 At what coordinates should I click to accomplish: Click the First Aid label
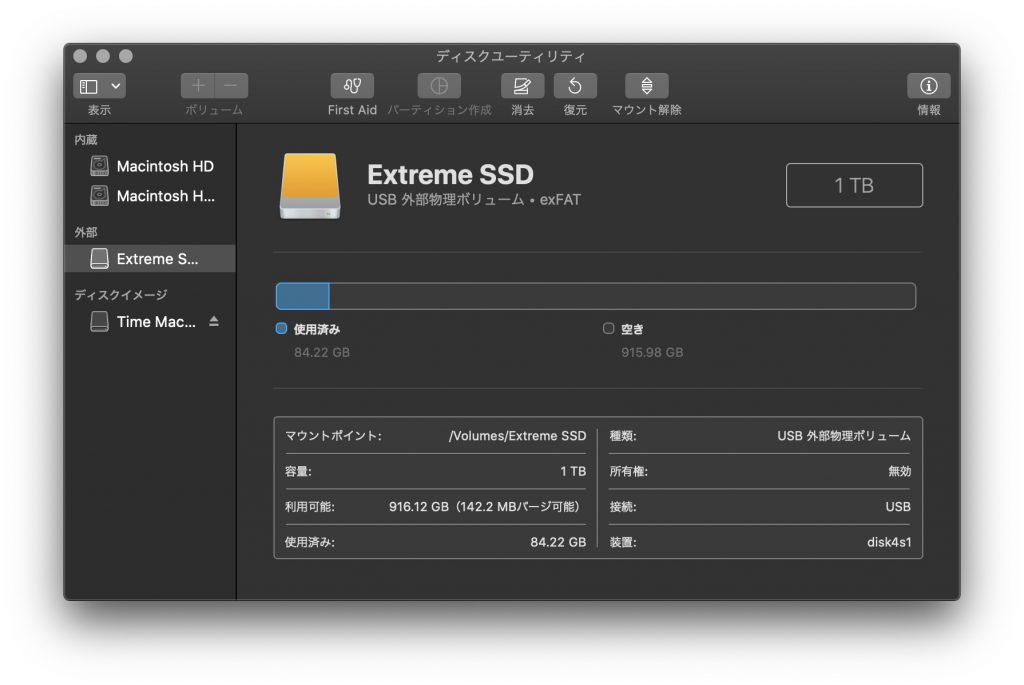[x=352, y=110]
